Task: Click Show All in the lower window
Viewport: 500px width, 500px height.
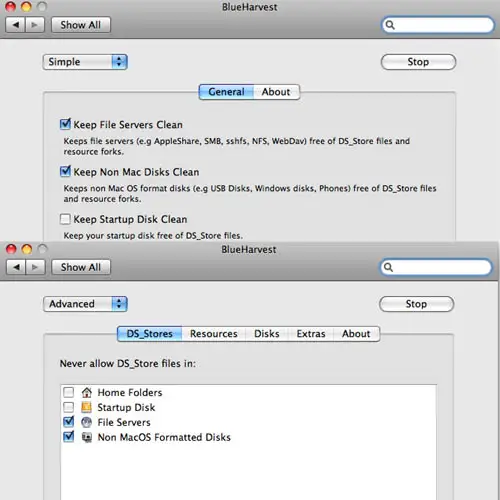Action: pos(81,267)
